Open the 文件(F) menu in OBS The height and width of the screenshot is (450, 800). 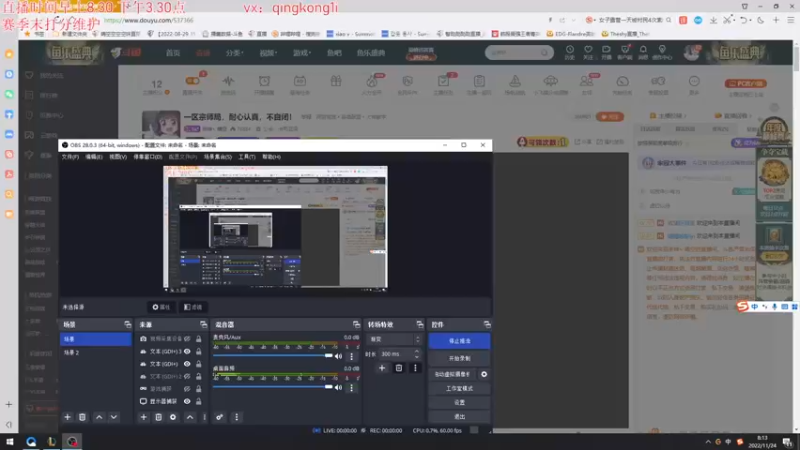click(x=70, y=157)
